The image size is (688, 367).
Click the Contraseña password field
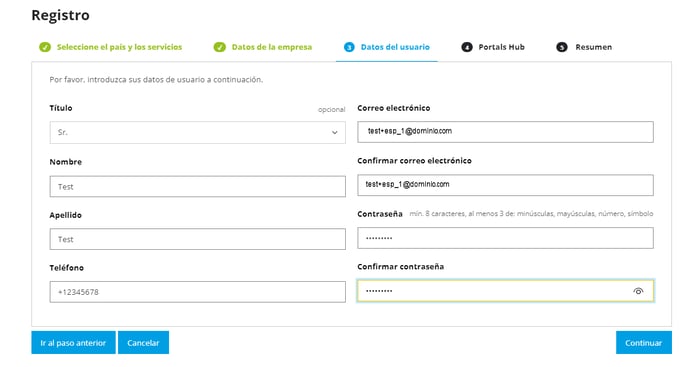505,238
